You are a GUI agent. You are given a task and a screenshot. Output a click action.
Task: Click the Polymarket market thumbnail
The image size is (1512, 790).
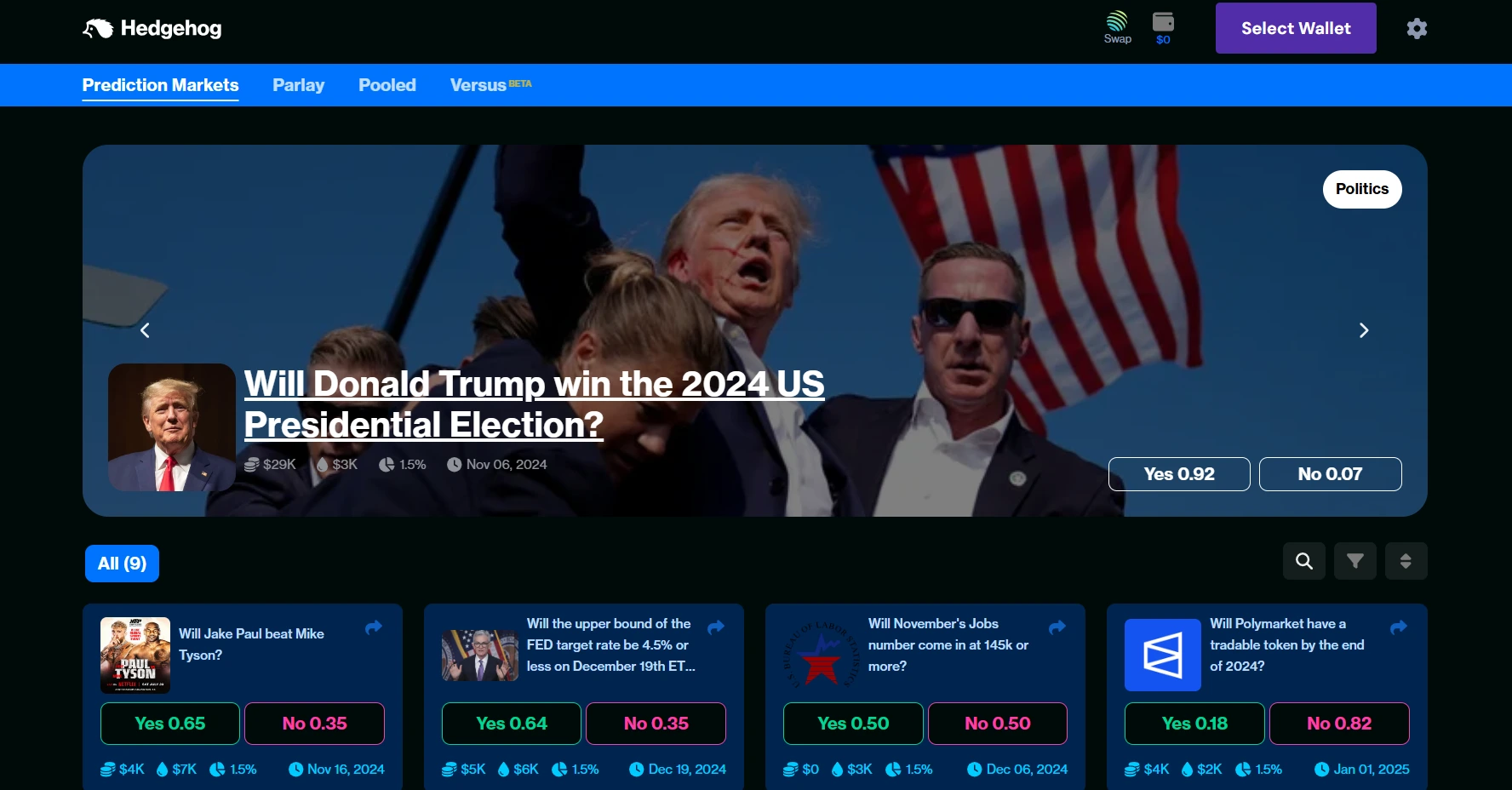click(x=1162, y=655)
